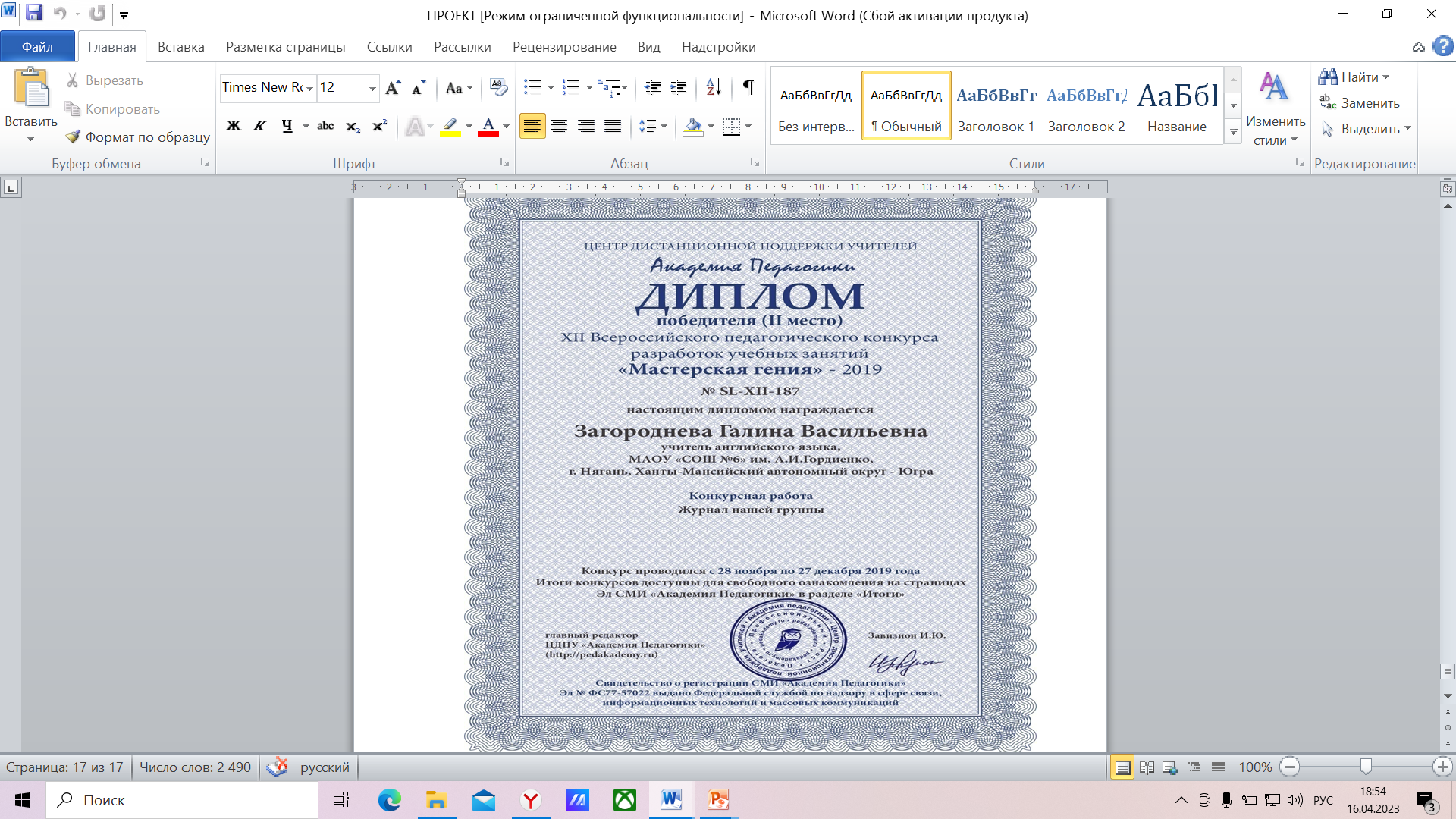This screenshot has width=1456, height=819.
Task: Cut selection with Вырезать
Action: [105, 80]
